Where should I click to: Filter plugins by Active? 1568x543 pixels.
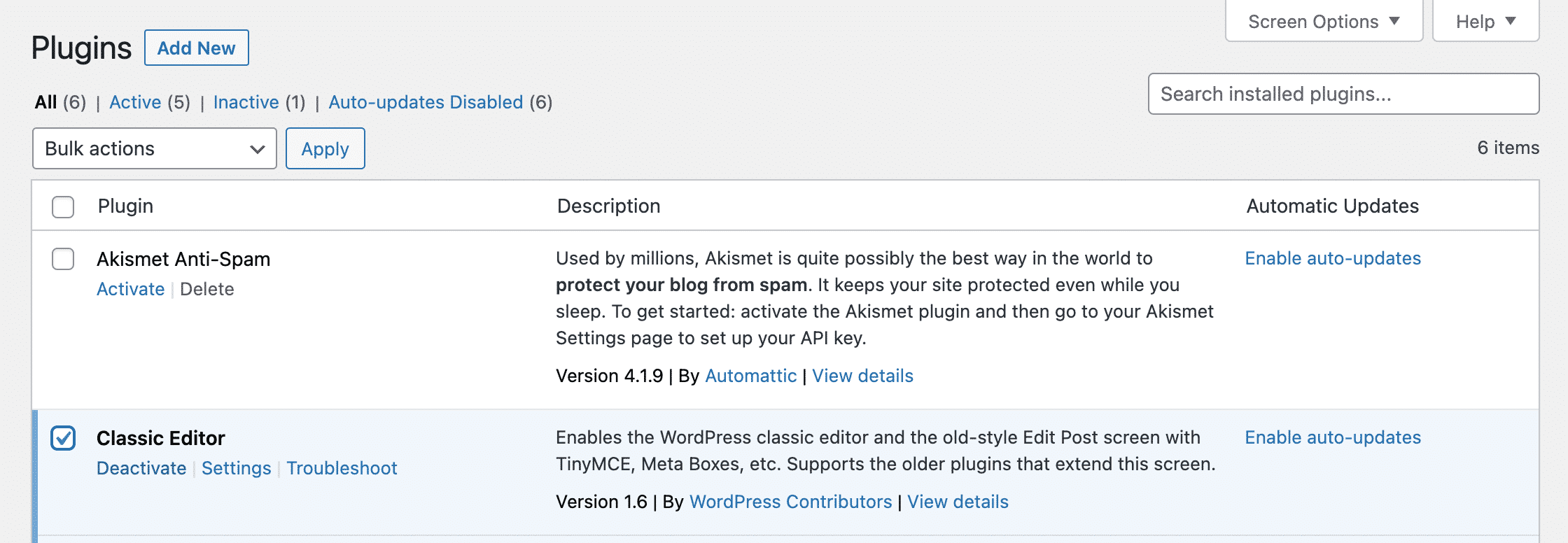click(135, 102)
